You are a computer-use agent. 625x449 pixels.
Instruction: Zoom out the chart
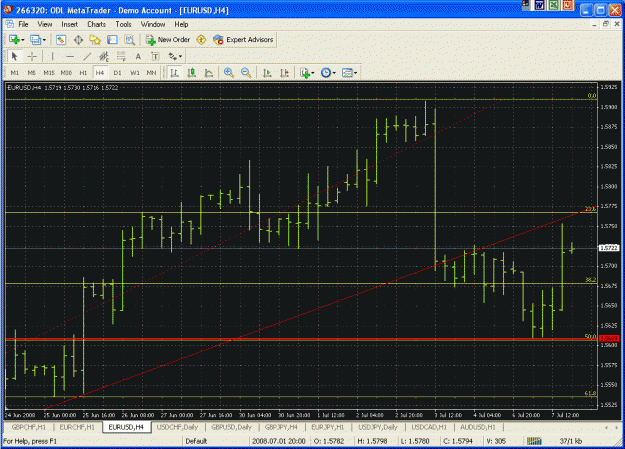(246, 73)
